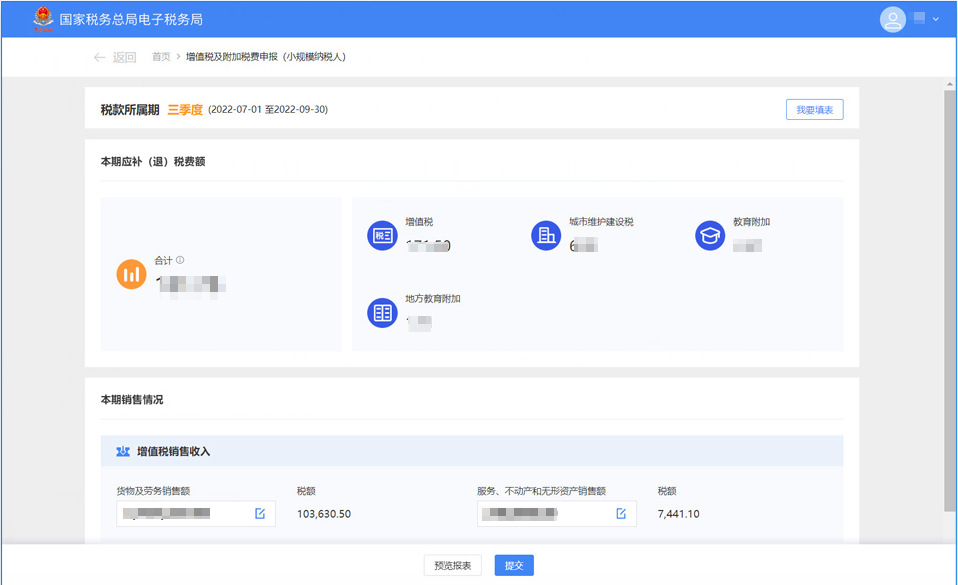Edit goods and services sales amount icon
958x585 pixels.
click(x=260, y=514)
